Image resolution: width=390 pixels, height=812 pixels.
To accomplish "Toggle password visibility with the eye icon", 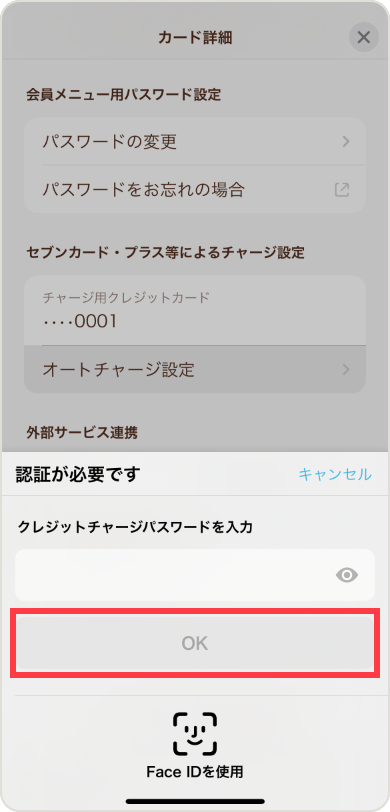I will [346, 575].
